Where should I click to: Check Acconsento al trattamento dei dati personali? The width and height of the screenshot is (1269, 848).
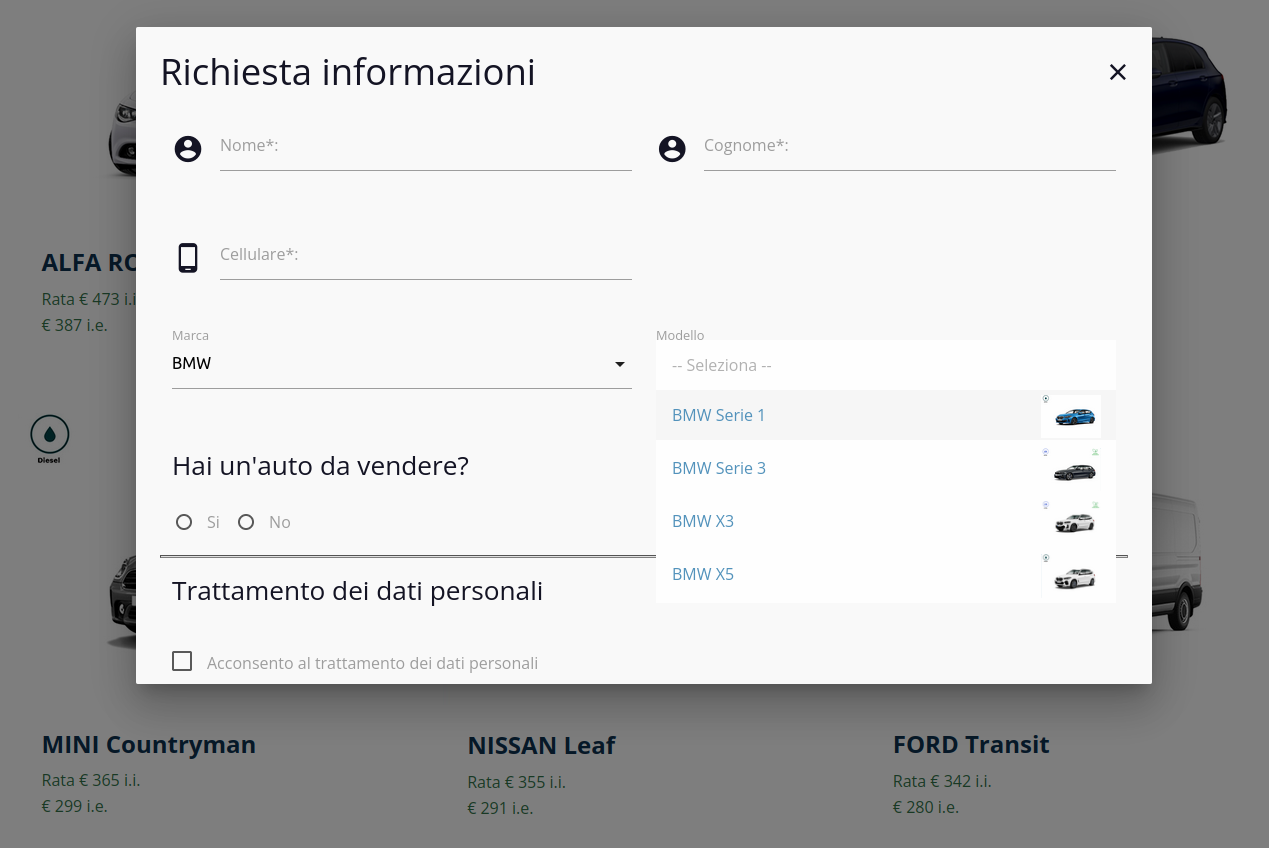182,661
